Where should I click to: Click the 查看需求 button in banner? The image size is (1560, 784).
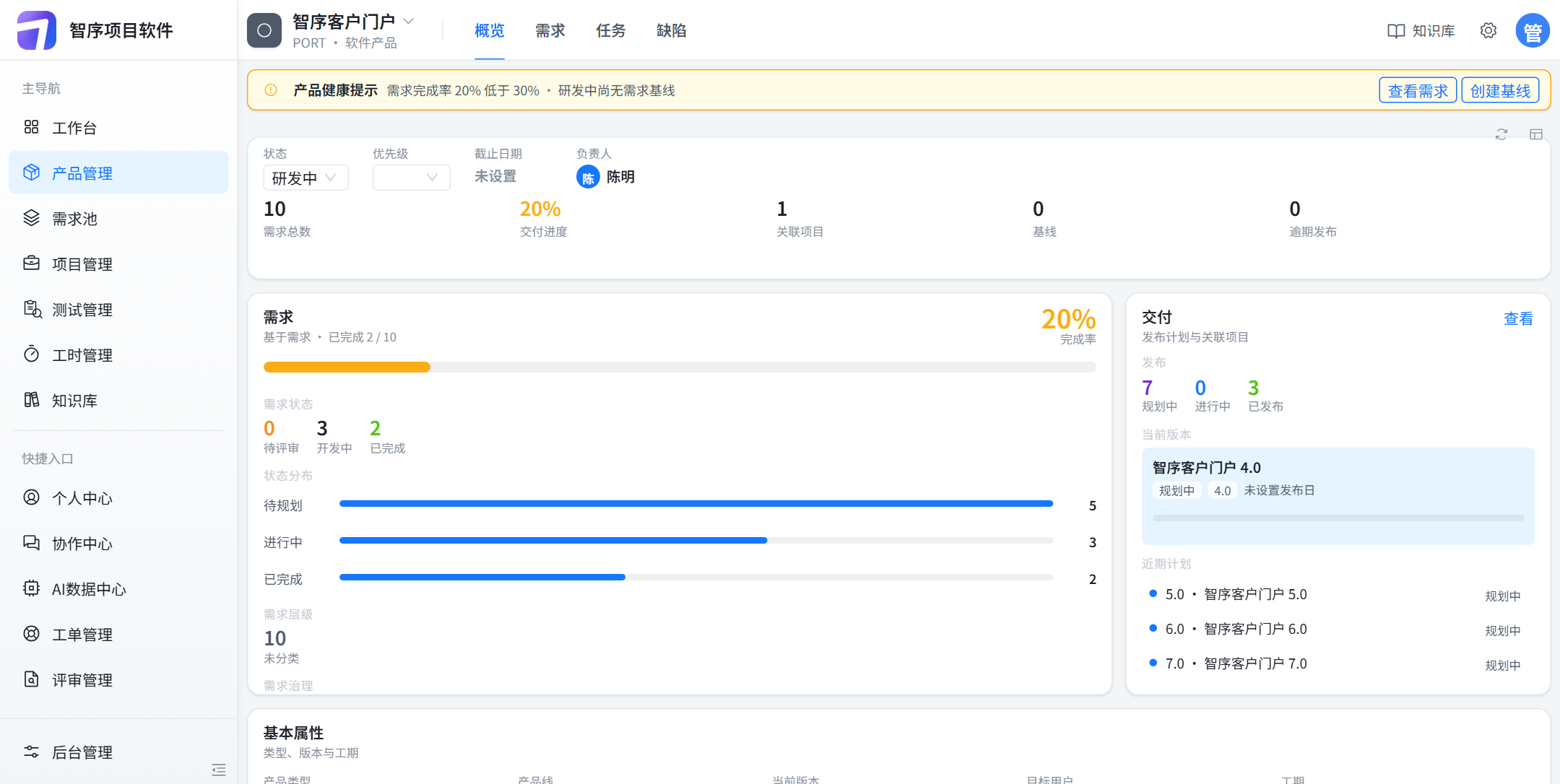(x=1418, y=90)
